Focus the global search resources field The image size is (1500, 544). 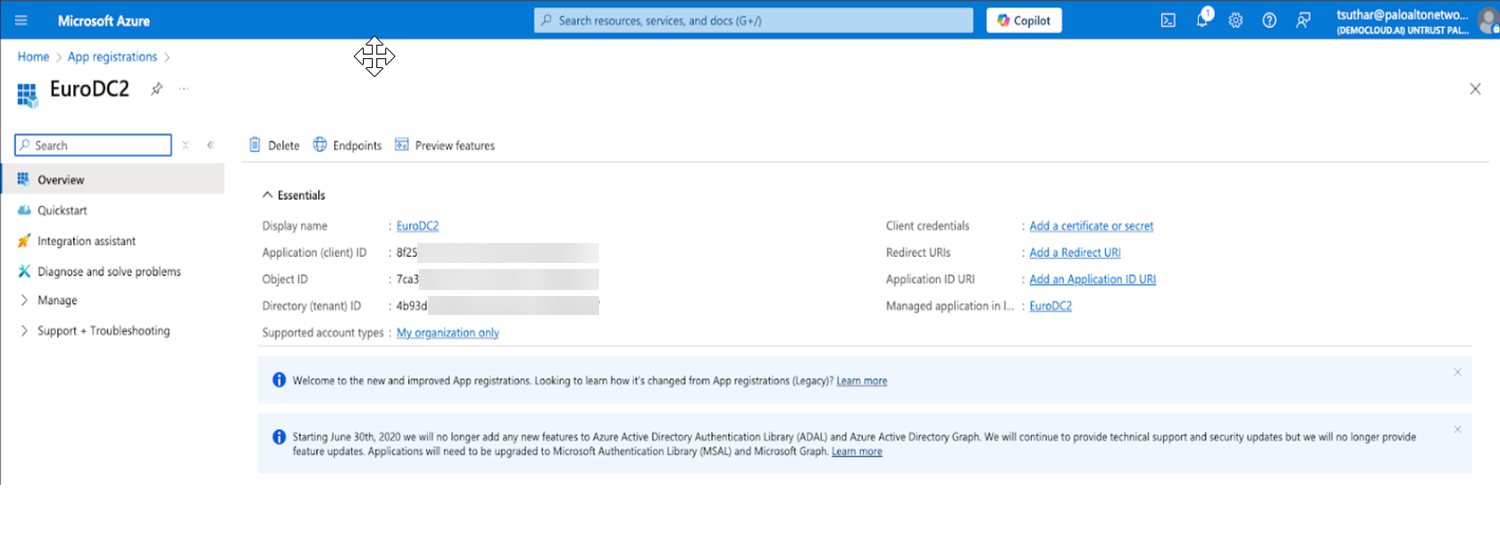coord(753,20)
